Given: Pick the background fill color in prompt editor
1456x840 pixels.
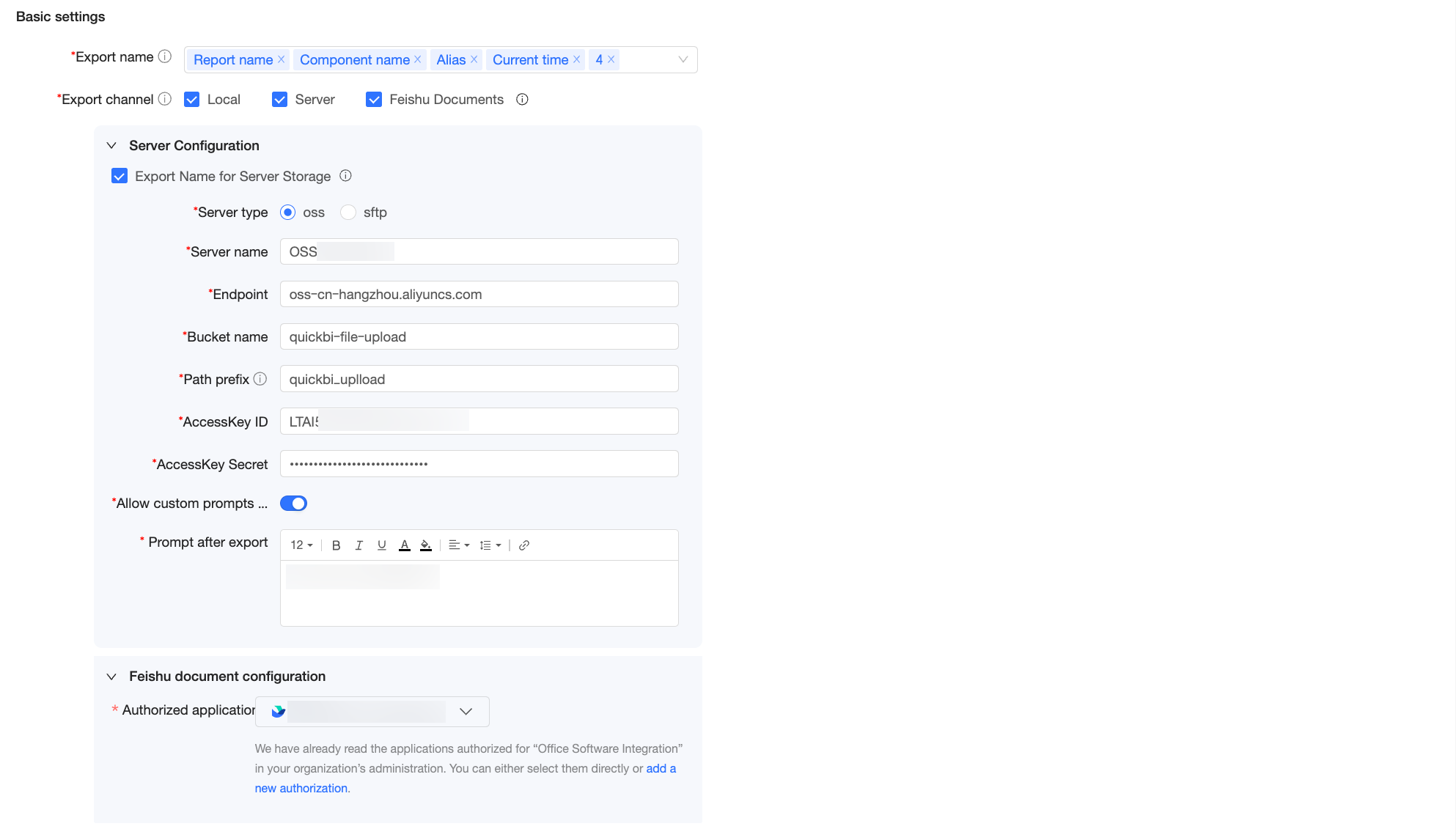Looking at the screenshot, I should click(x=426, y=545).
